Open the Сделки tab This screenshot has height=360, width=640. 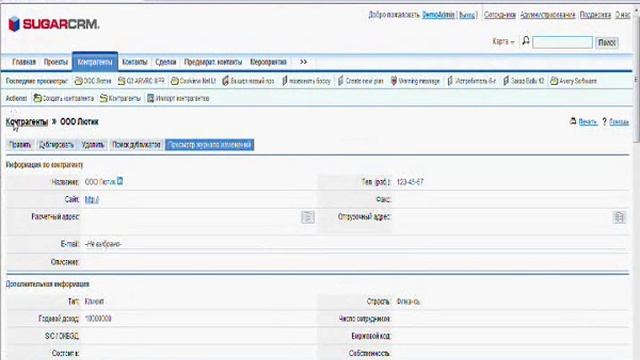coord(165,62)
